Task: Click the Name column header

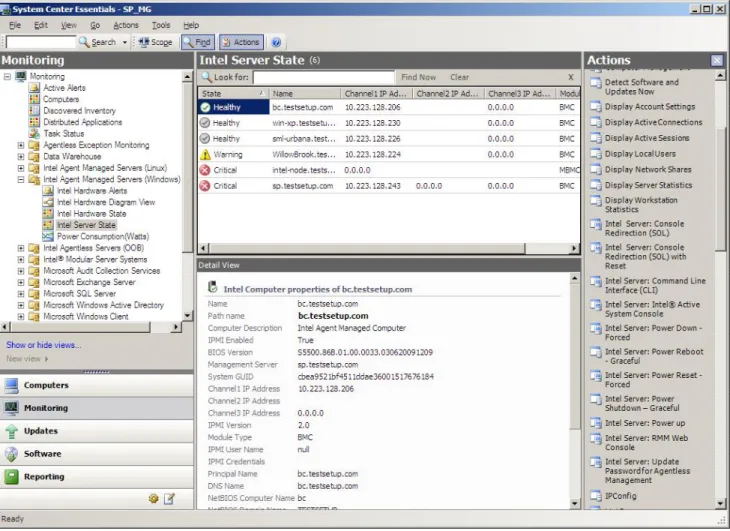Action: pos(305,94)
